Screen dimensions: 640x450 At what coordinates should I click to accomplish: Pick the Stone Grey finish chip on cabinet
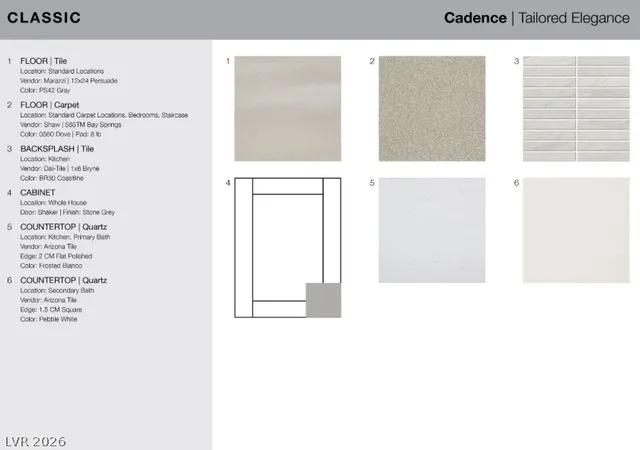point(324,300)
